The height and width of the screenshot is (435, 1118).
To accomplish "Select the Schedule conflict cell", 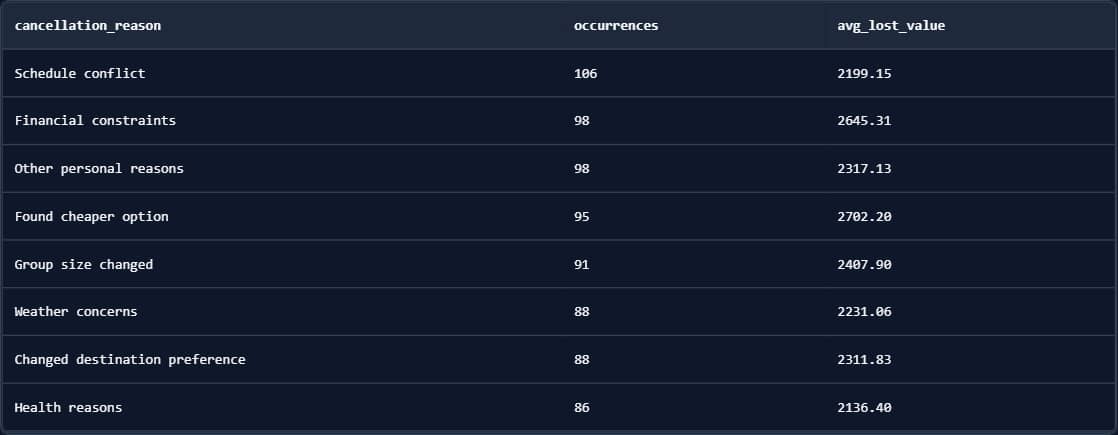I will click(80, 73).
